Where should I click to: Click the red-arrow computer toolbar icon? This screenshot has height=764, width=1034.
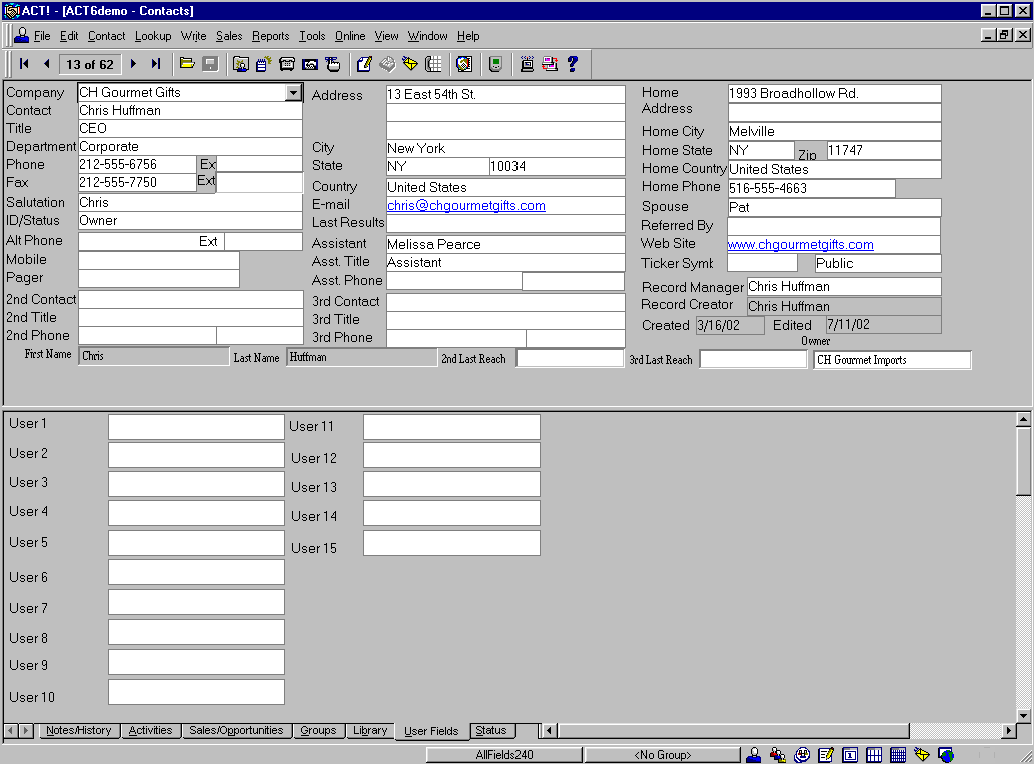click(x=549, y=64)
